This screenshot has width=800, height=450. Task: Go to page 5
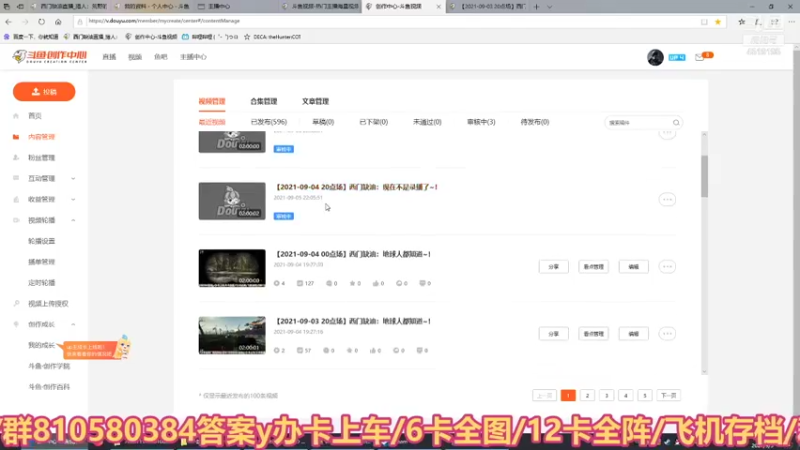[645, 395]
